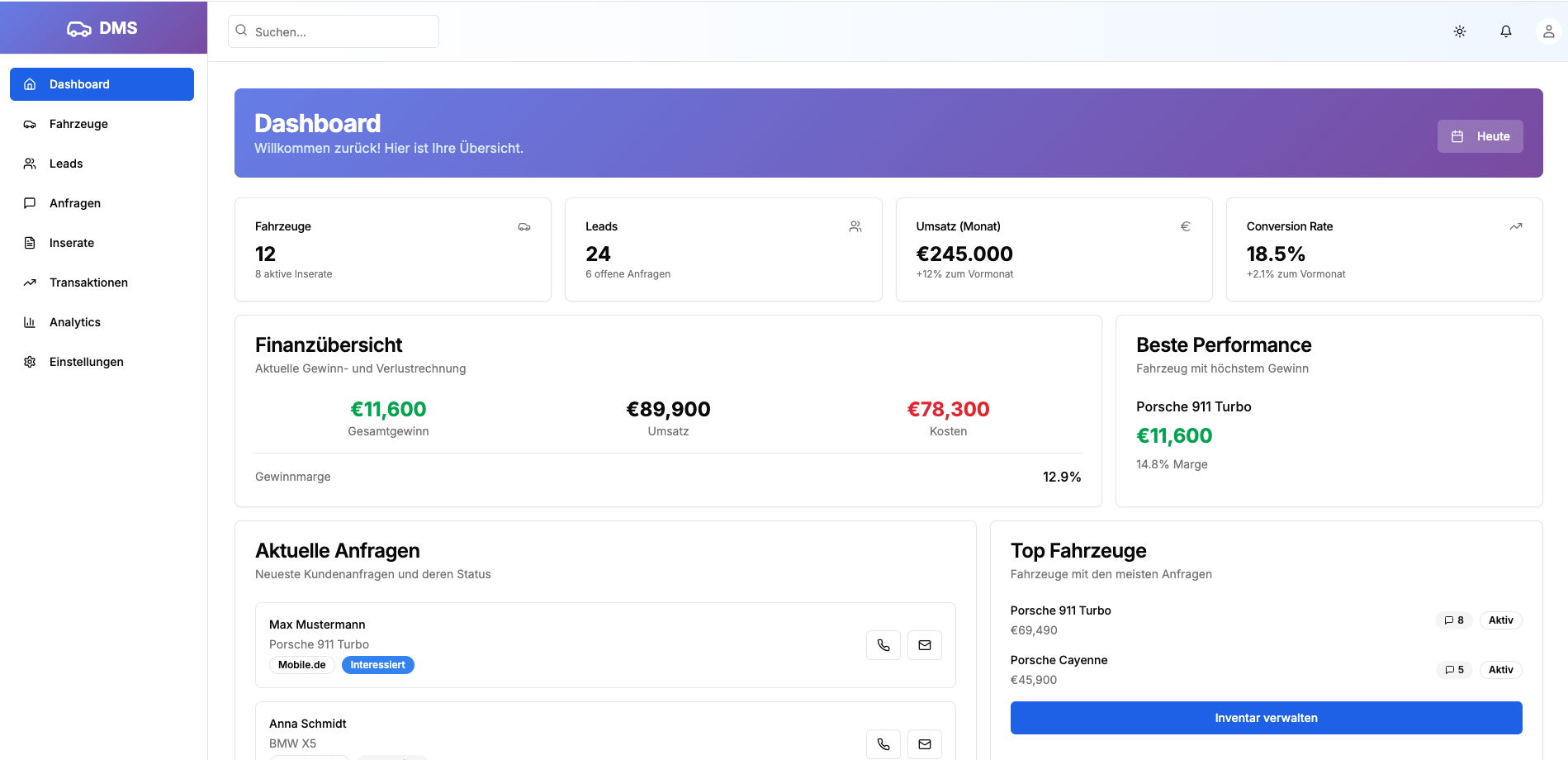1568x760 pixels.
Task: Click the Mobile.de source badge
Action: [301, 664]
